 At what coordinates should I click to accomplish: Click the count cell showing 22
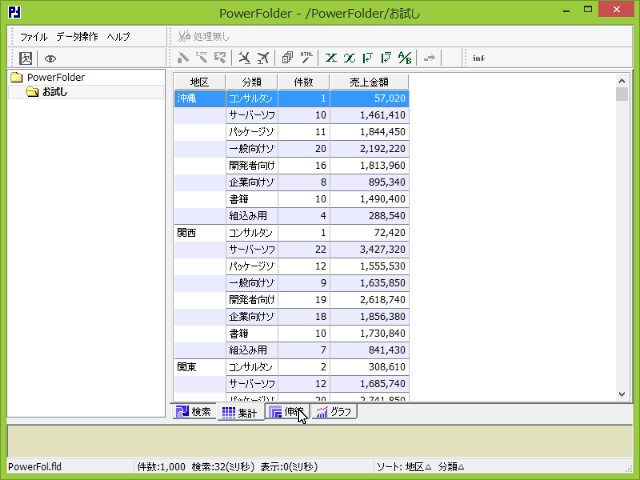pos(304,249)
